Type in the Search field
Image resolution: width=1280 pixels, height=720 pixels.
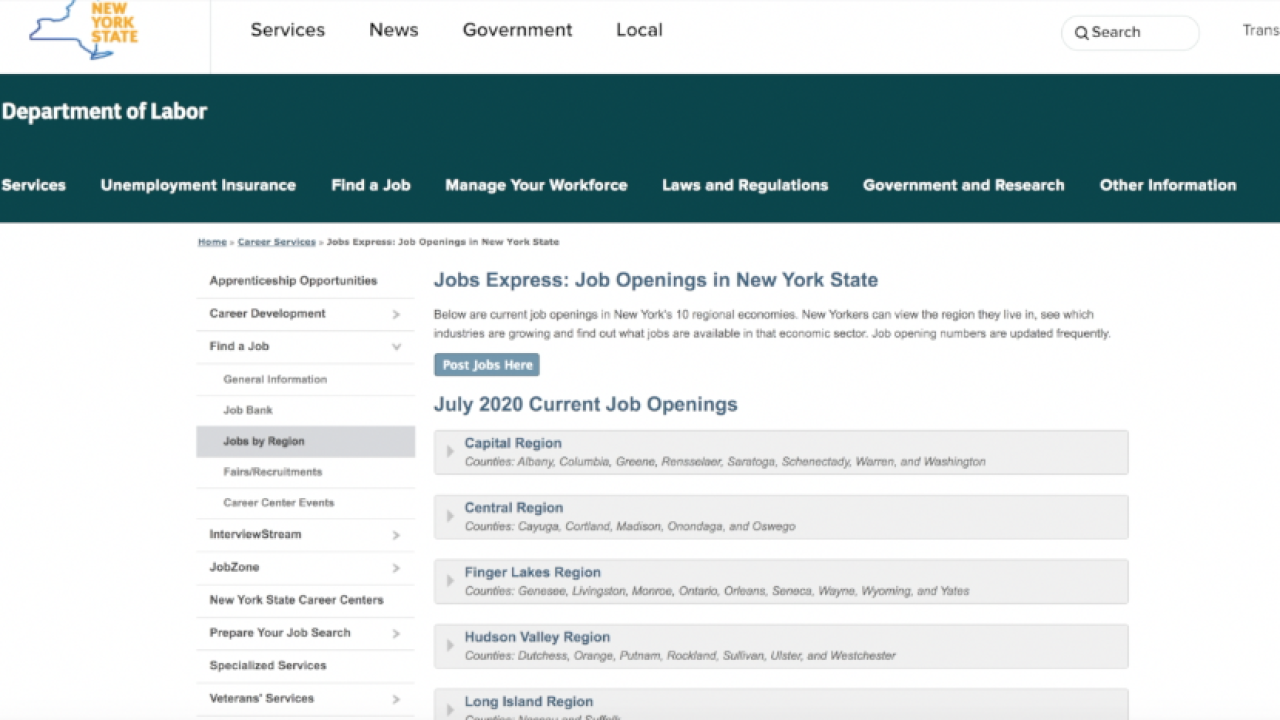pos(1140,33)
